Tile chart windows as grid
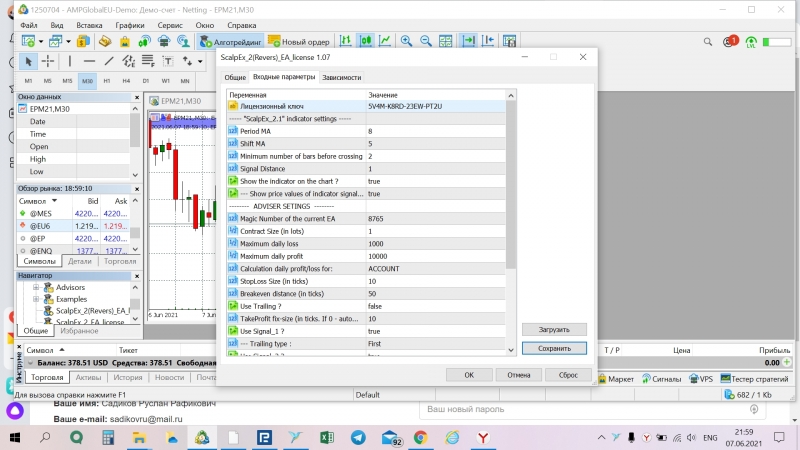 click(x=445, y=41)
